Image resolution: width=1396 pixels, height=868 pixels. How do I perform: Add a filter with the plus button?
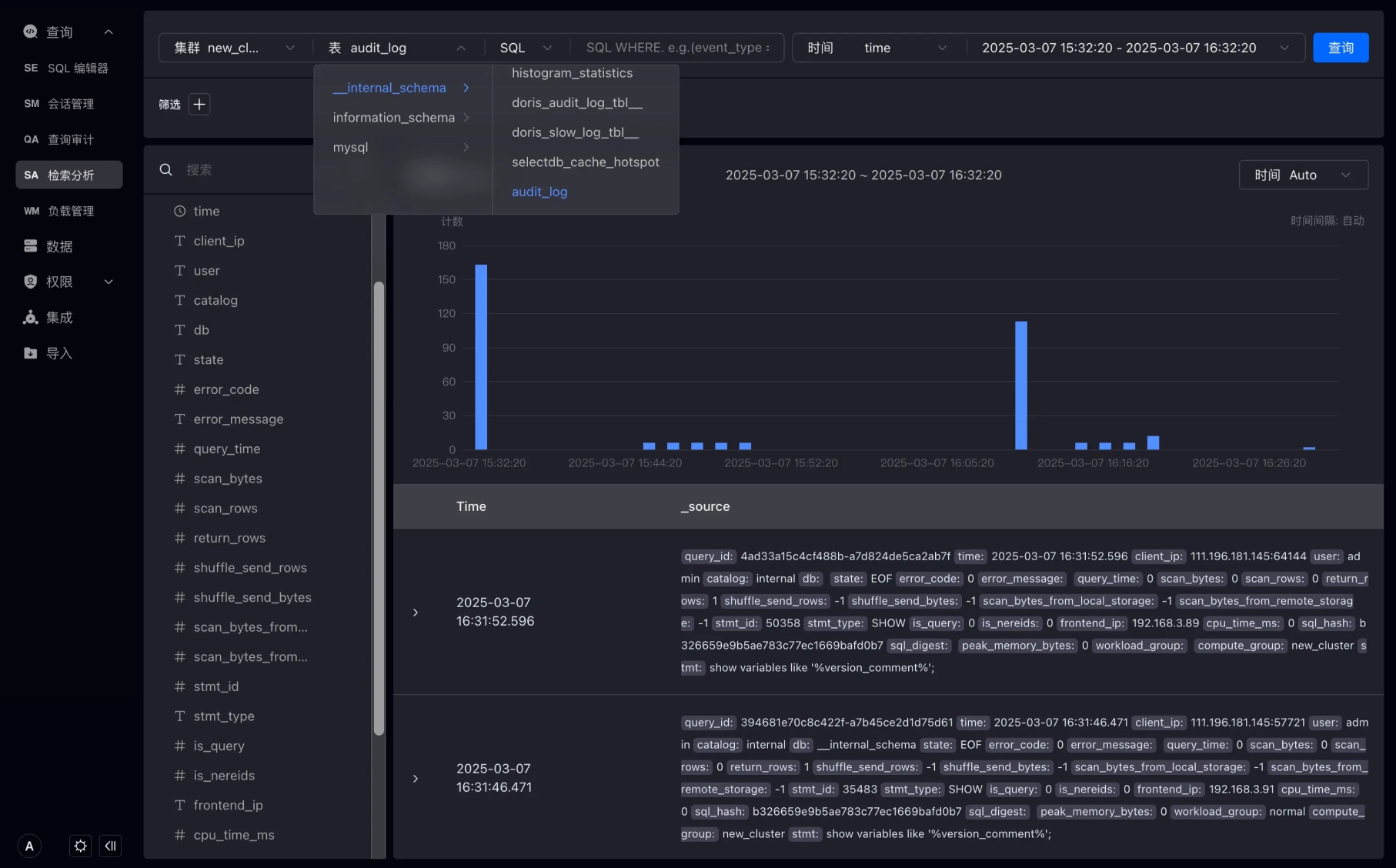click(199, 104)
